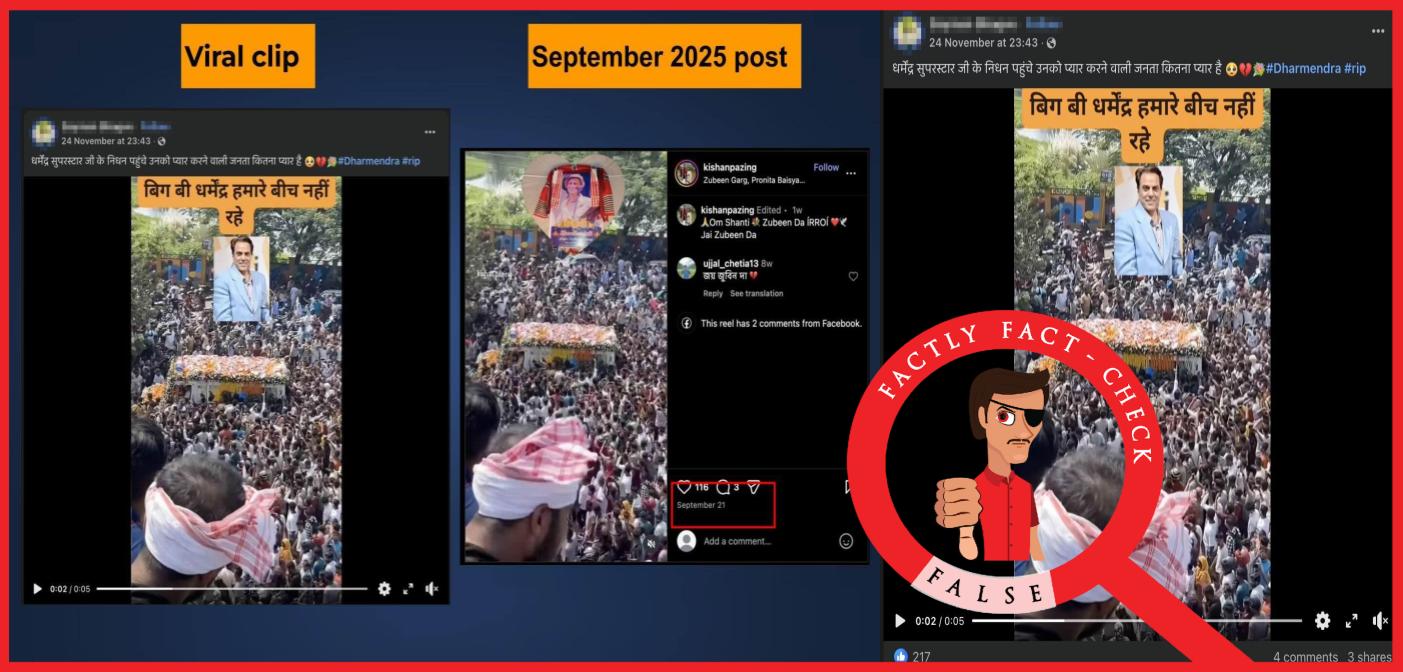Like ujjal_chetia13's comment with heart
This screenshot has width=1403, height=672.
(853, 276)
